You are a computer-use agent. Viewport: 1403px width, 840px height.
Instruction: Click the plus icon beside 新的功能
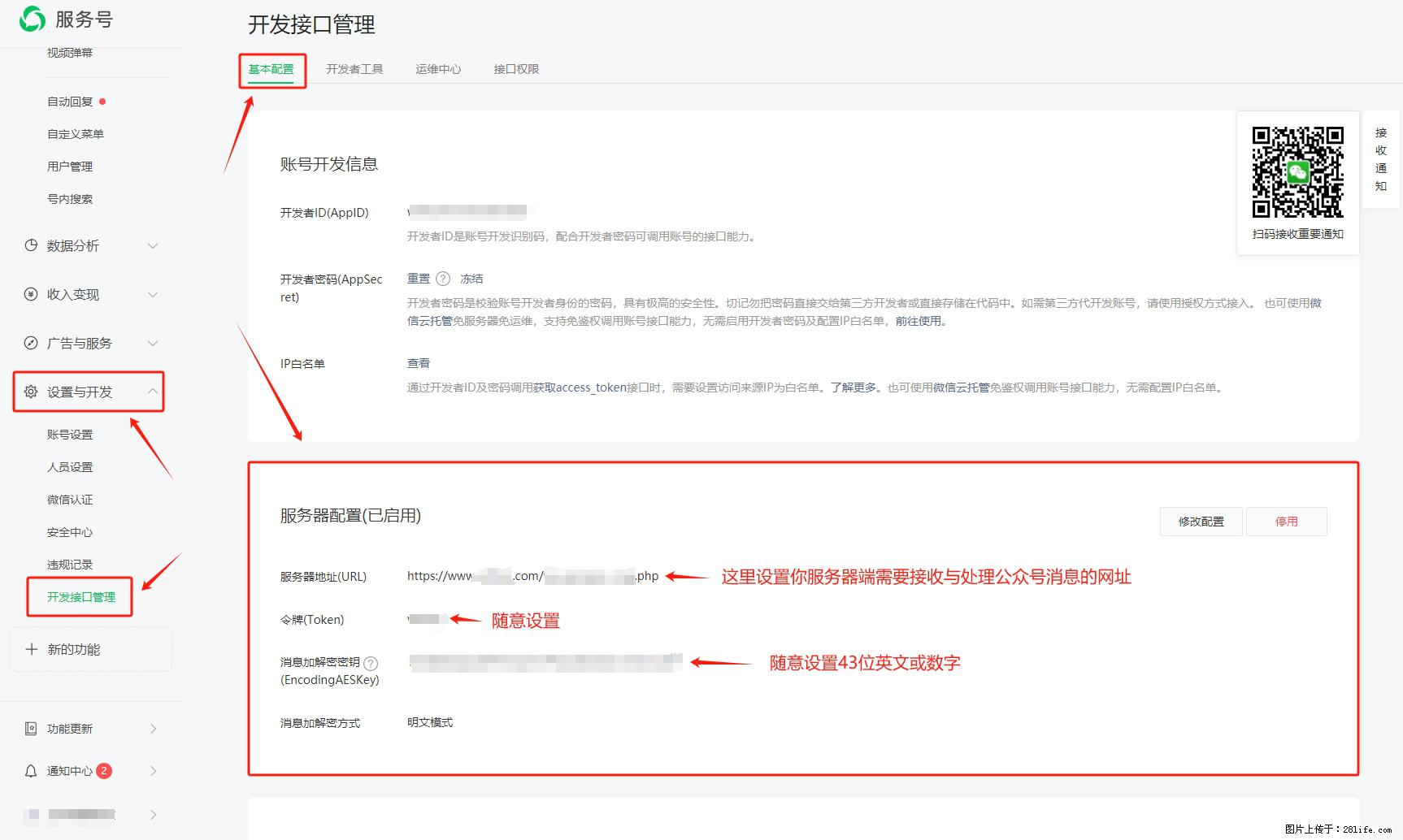tap(31, 648)
